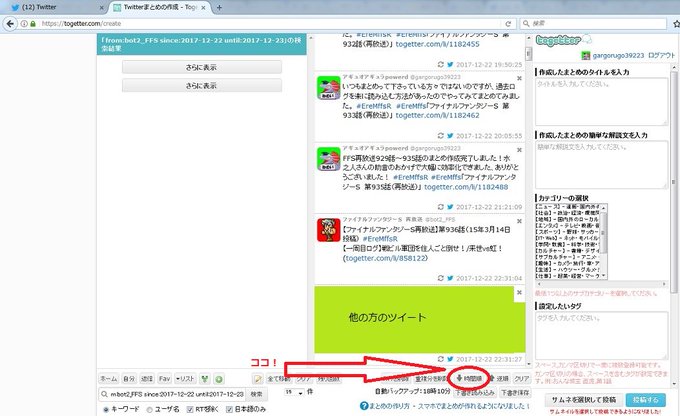This screenshot has height=416, width=680.
Task: Click magnifier icon in browser 検索 box
Action: tap(526, 23)
